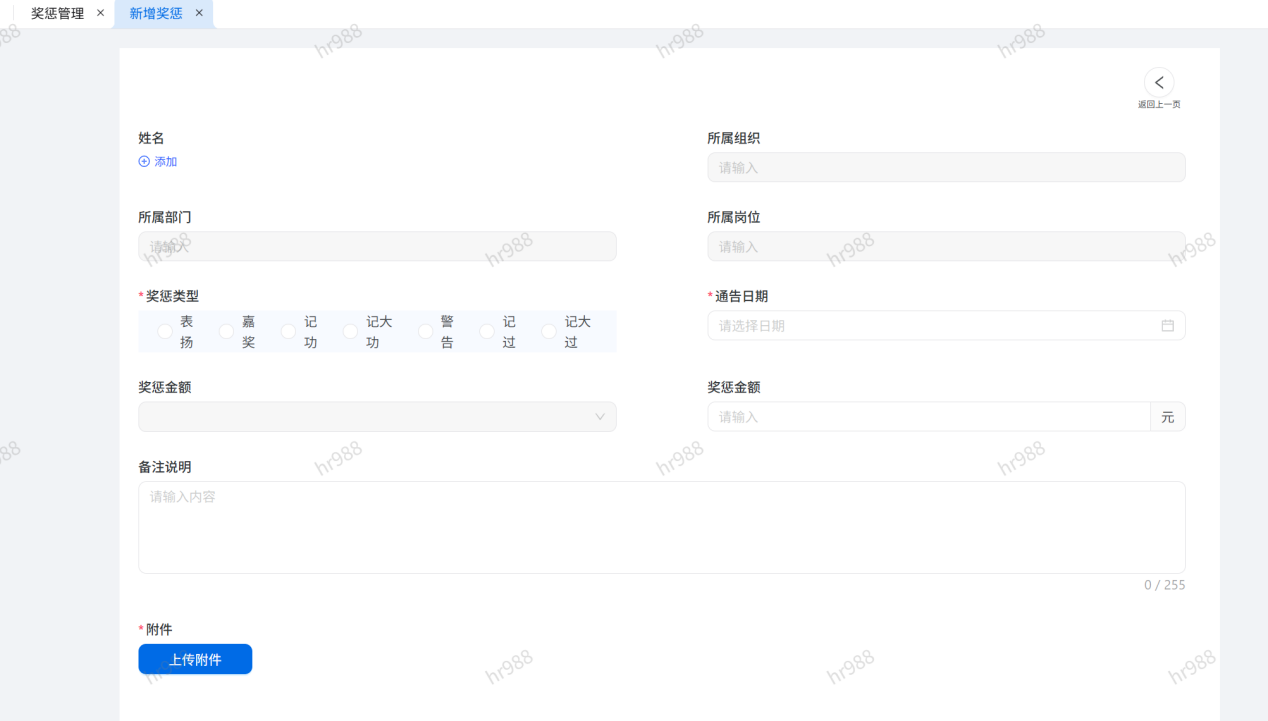The width and height of the screenshot is (1268, 721).
Task: Choose the 记过 radio option
Action: tap(487, 332)
